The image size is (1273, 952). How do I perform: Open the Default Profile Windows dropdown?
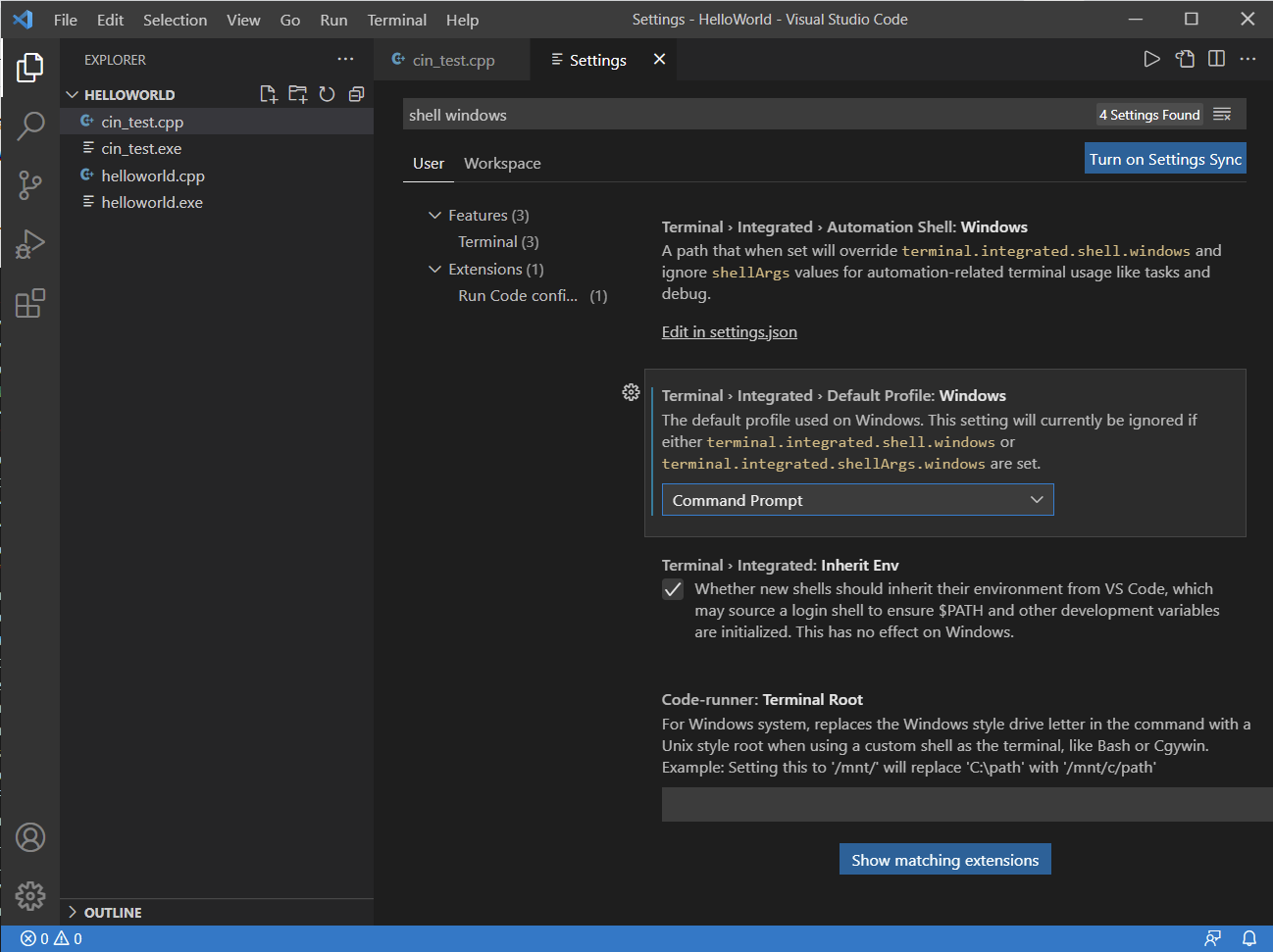tap(857, 500)
